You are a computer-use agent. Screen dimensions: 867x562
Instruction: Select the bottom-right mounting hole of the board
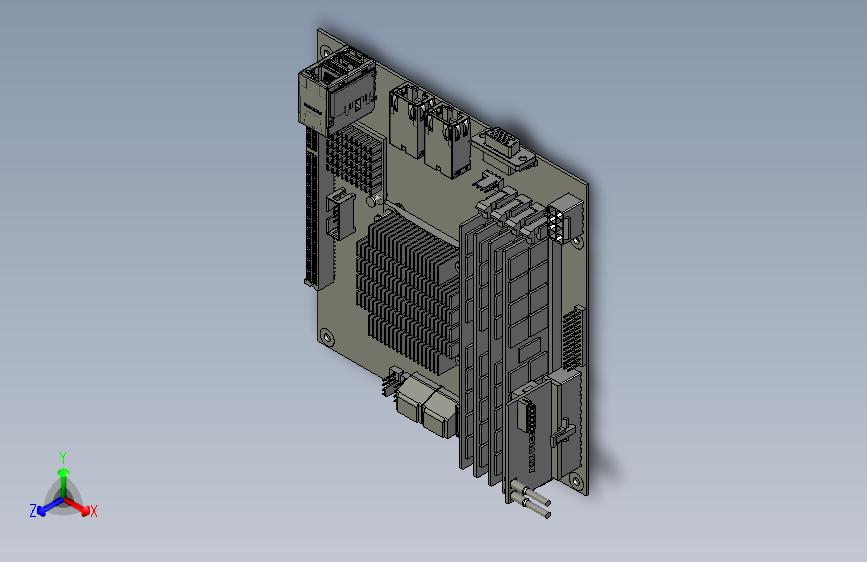577,481
